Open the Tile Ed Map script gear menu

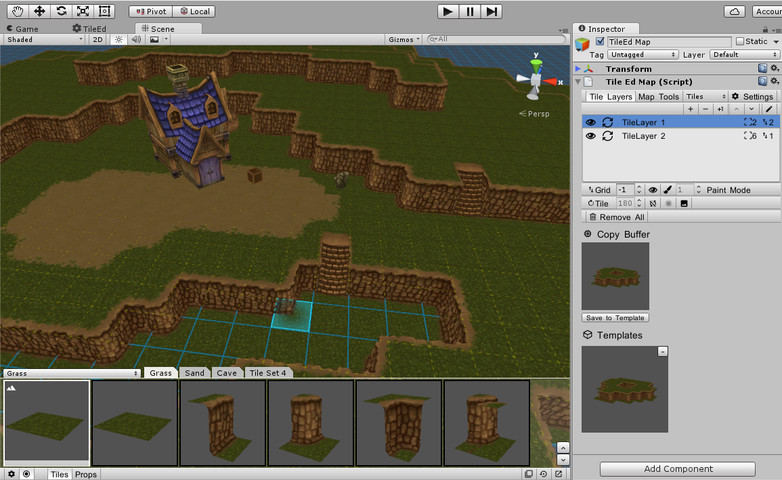click(774, 81)
